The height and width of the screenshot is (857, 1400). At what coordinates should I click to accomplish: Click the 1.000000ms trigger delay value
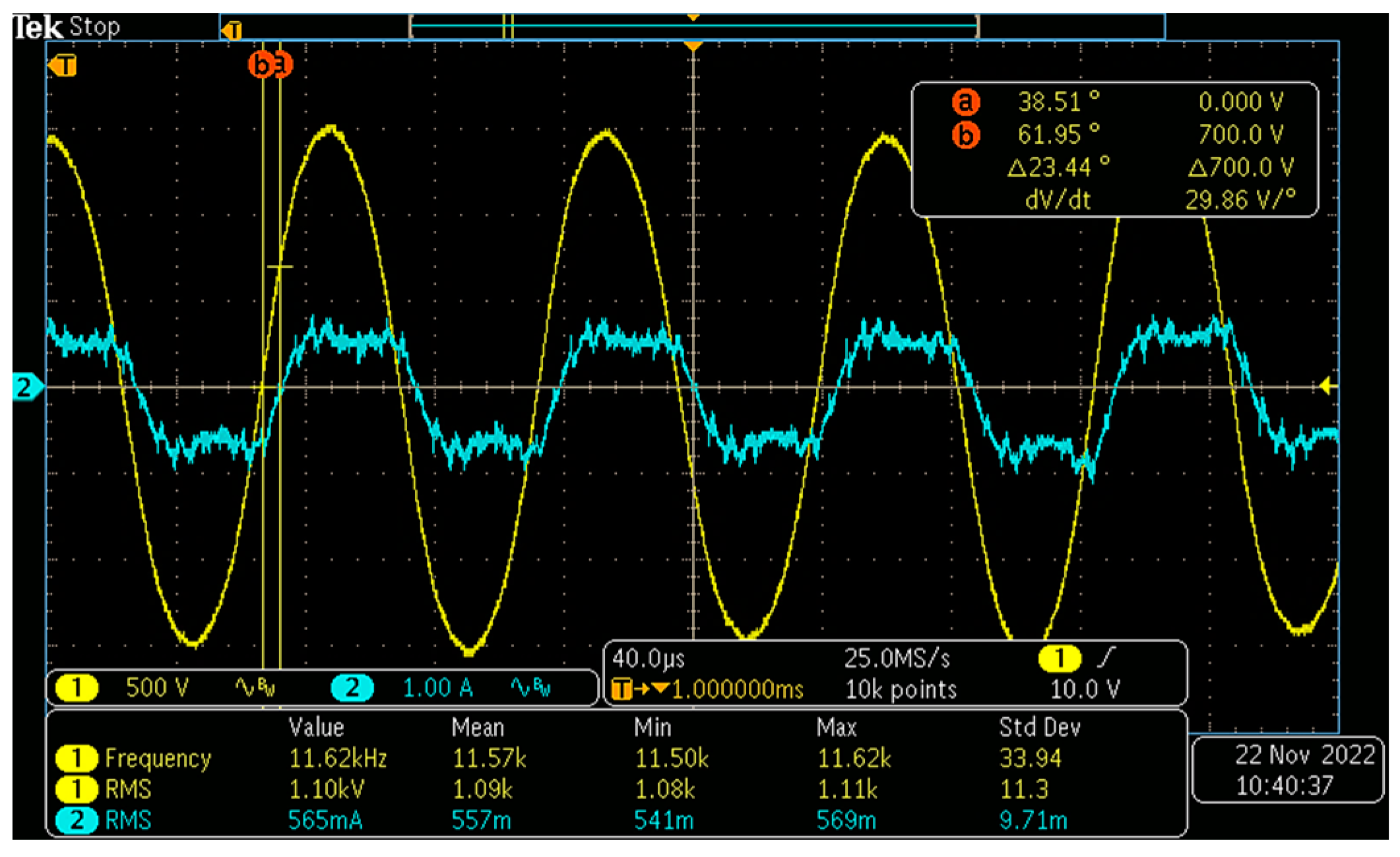(738, 690)
